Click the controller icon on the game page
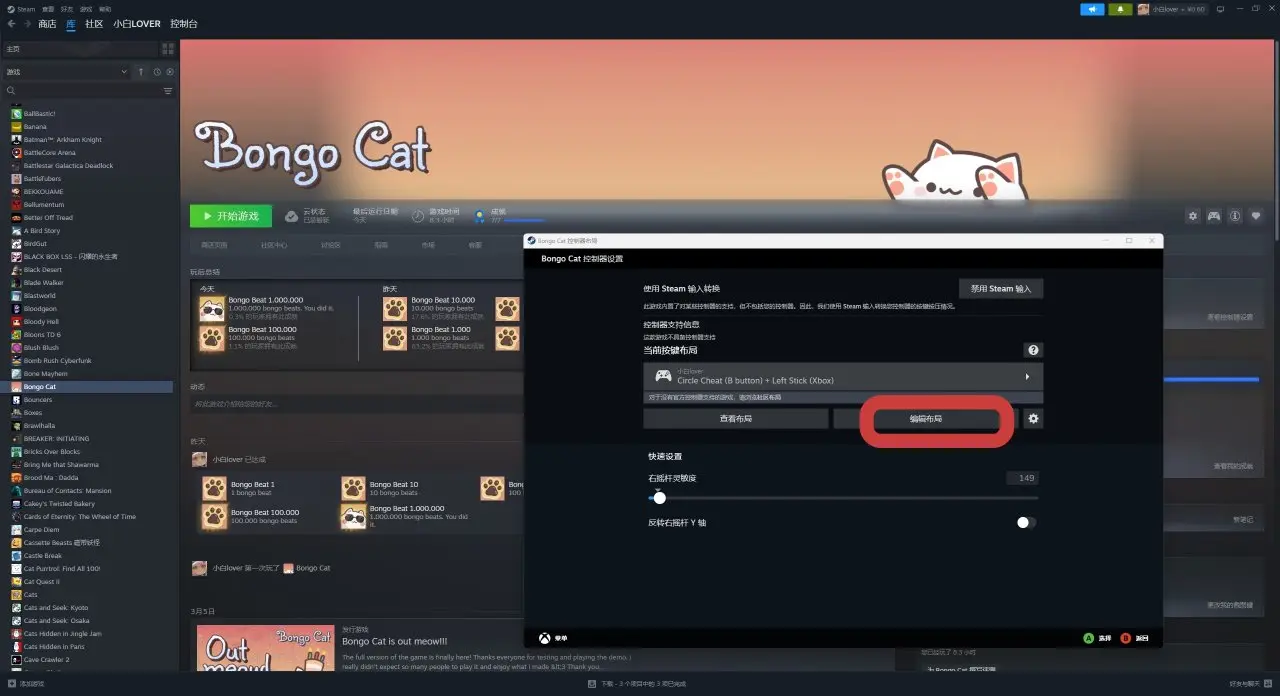Screen dimensions: 1280x696 point(1214,216)
